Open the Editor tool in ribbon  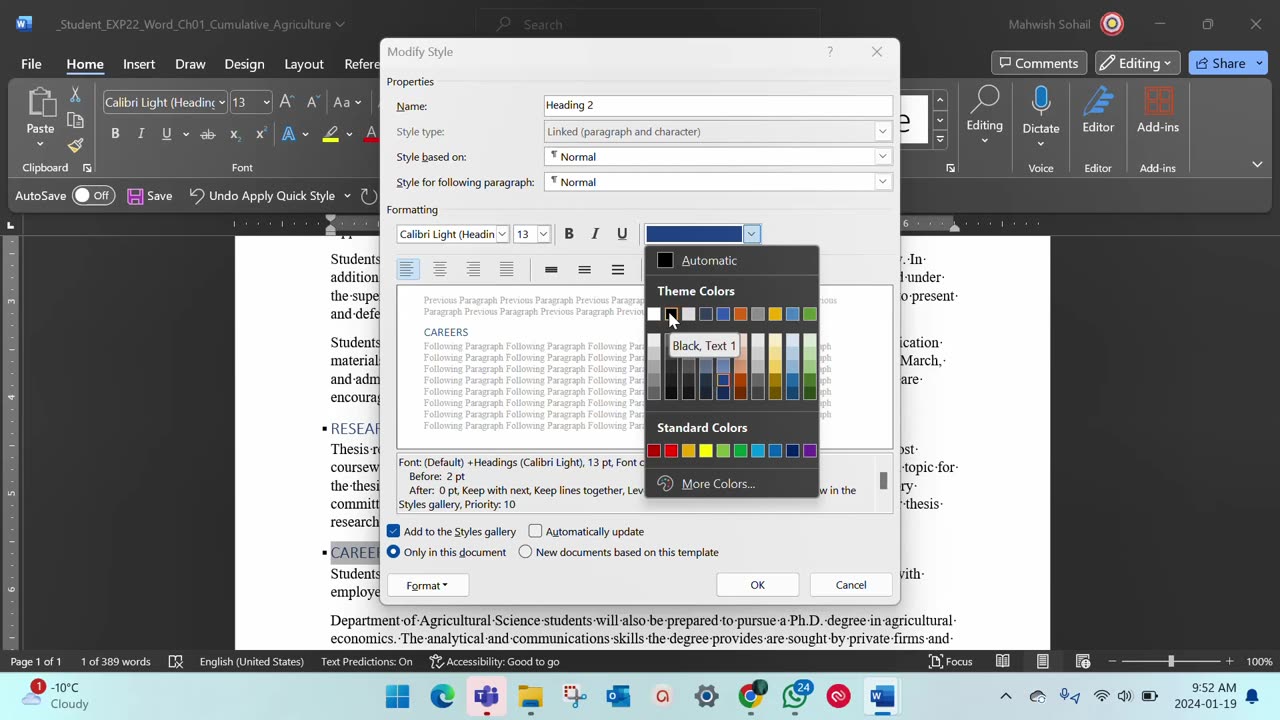click(x=1097, y=109)
